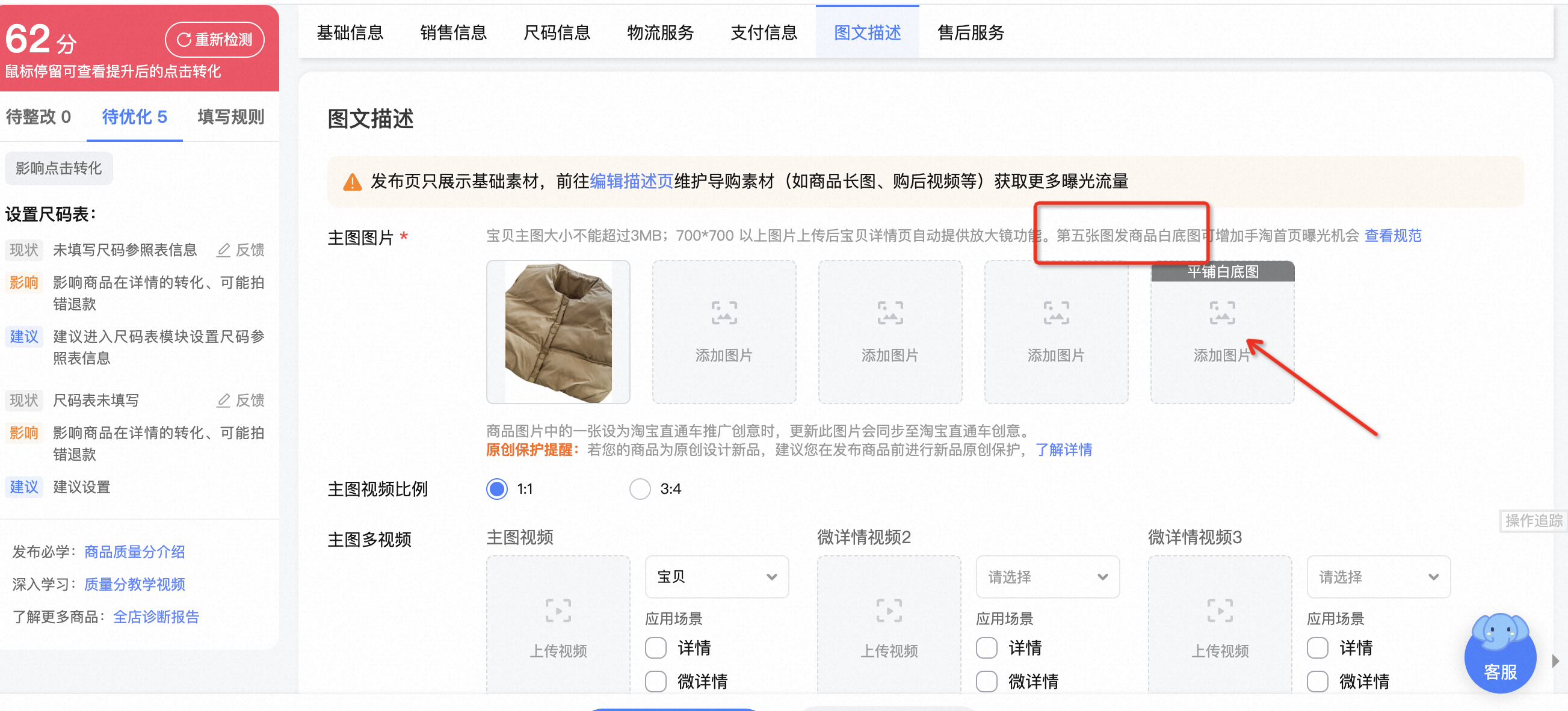
Task: Open the 请选择 dropdown for 微详情视频3
Action: click(1378, 576)
